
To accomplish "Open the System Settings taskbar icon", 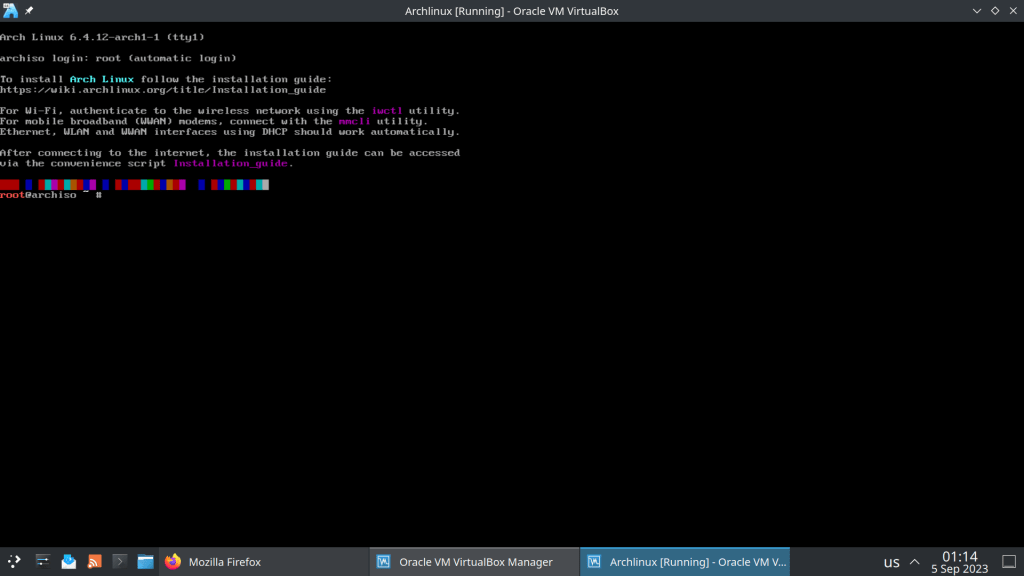I will click(x=43, y=562).
